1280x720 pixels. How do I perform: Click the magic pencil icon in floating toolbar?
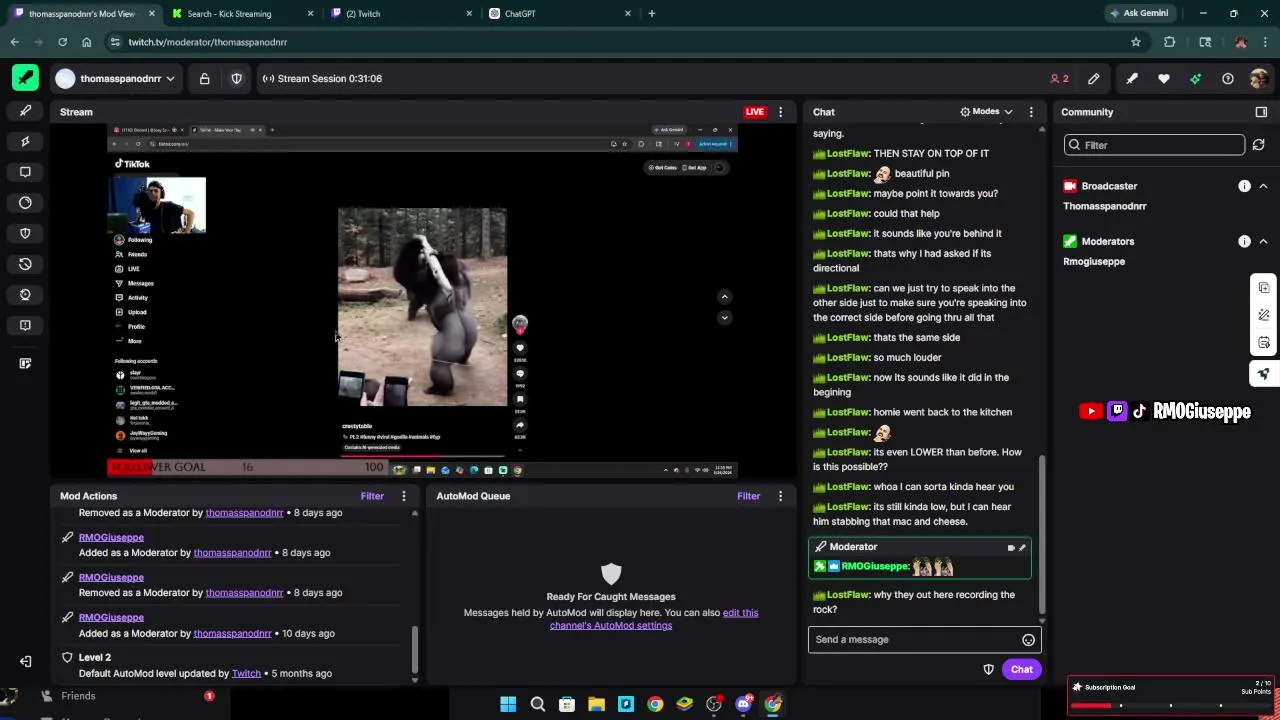pyautogui.click(x=1264, y=315)
